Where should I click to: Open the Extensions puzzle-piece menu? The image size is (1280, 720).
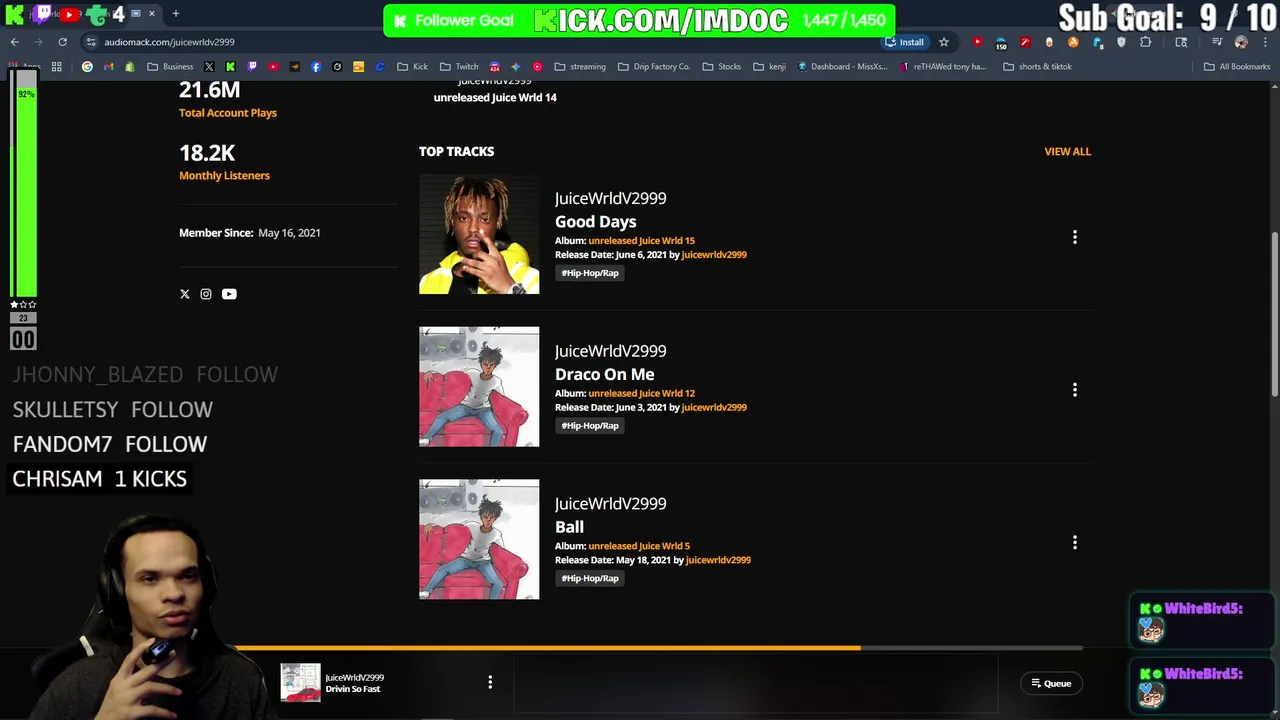1145,42
